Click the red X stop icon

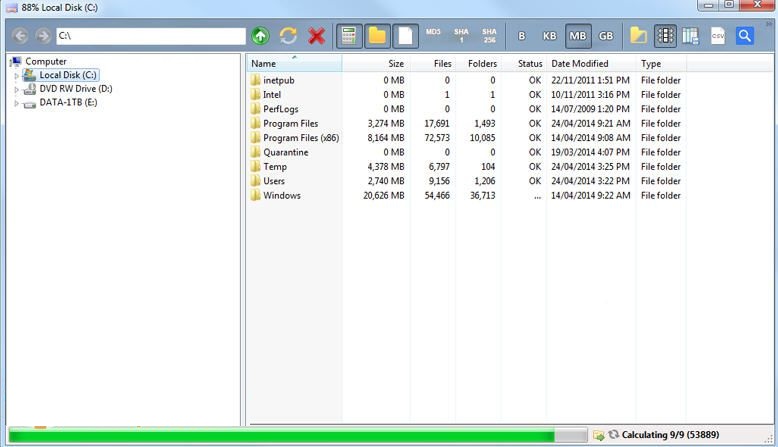point(317,36)
